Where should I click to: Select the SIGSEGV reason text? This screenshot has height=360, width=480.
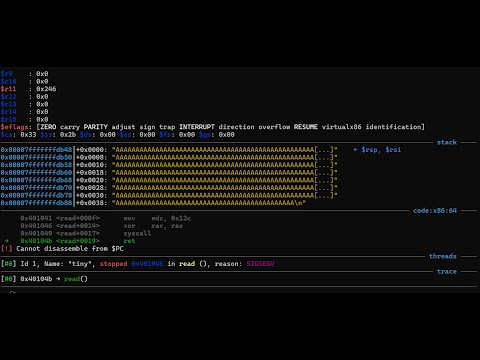click(260, 264)
